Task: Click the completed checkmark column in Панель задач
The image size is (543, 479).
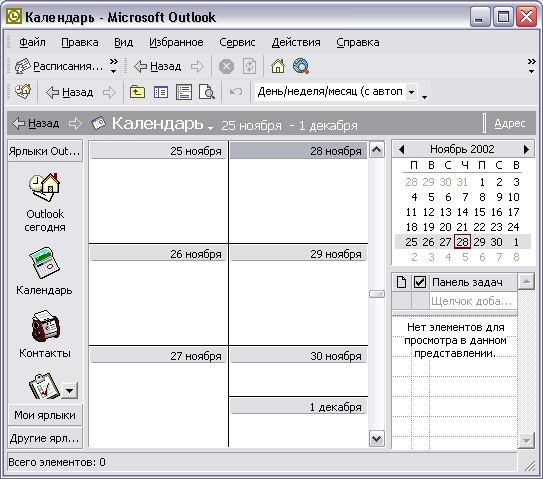Action: 420,282
